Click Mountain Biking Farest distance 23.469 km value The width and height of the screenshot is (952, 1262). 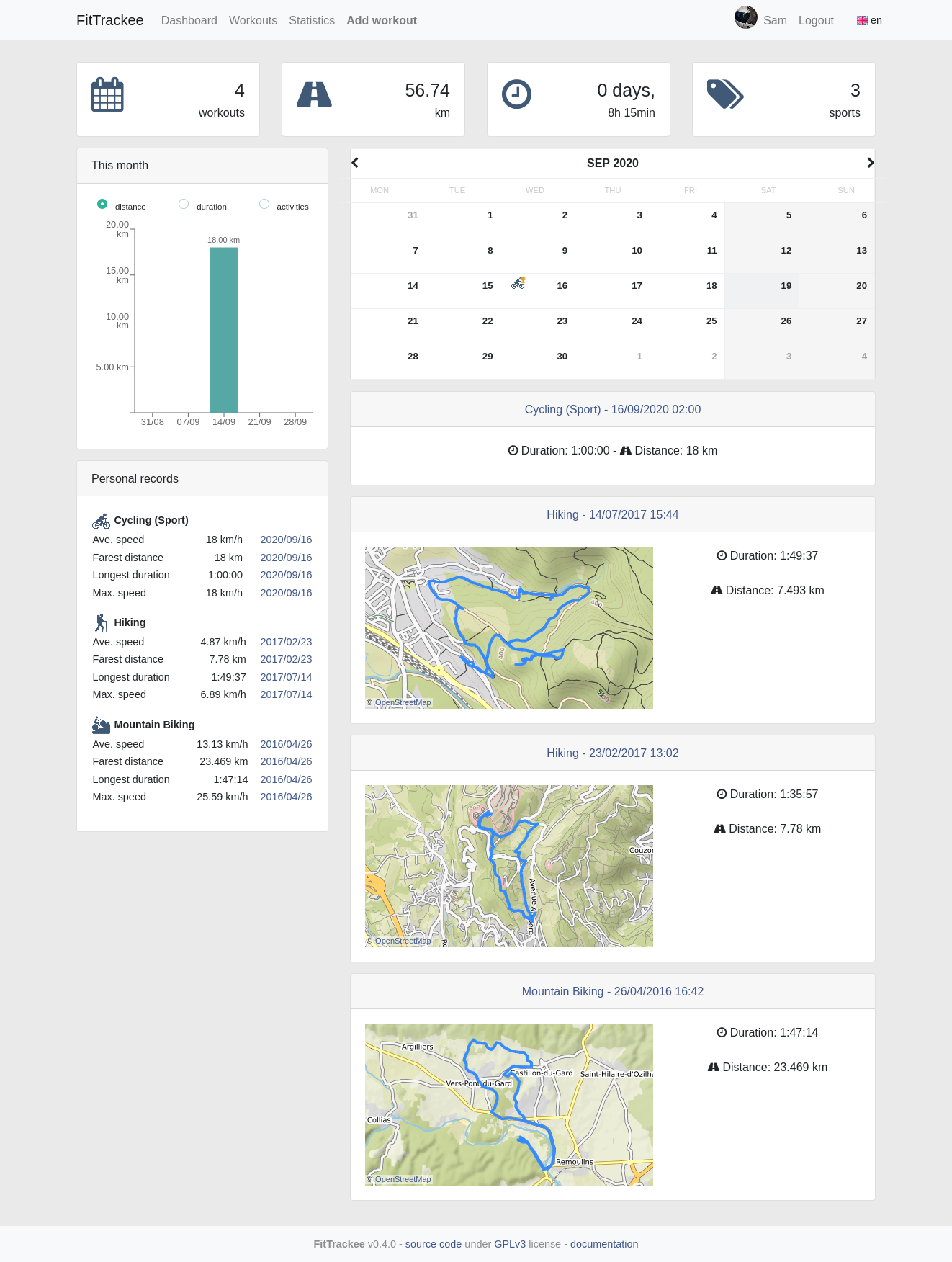224,762
